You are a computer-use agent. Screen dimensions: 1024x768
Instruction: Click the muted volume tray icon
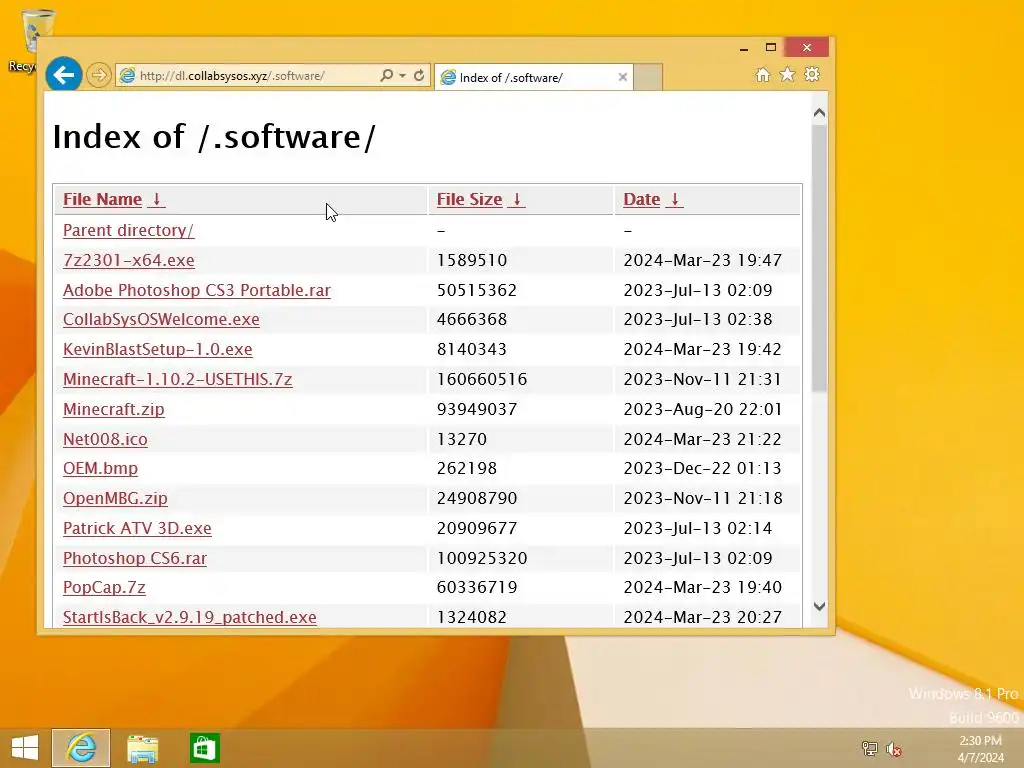[x=893, y=748]
